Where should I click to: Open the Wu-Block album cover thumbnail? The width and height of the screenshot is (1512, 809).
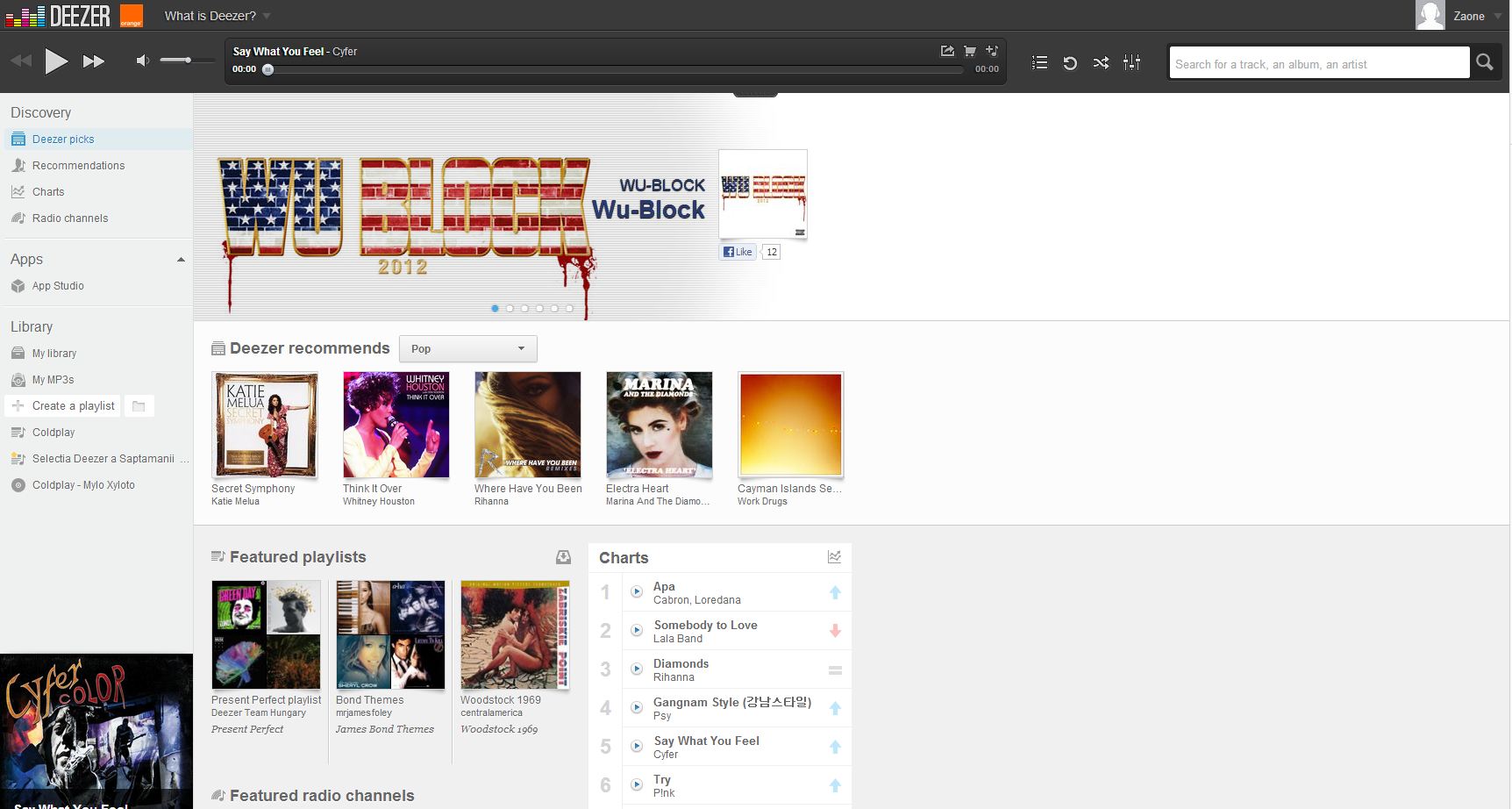tap(763, 194)
